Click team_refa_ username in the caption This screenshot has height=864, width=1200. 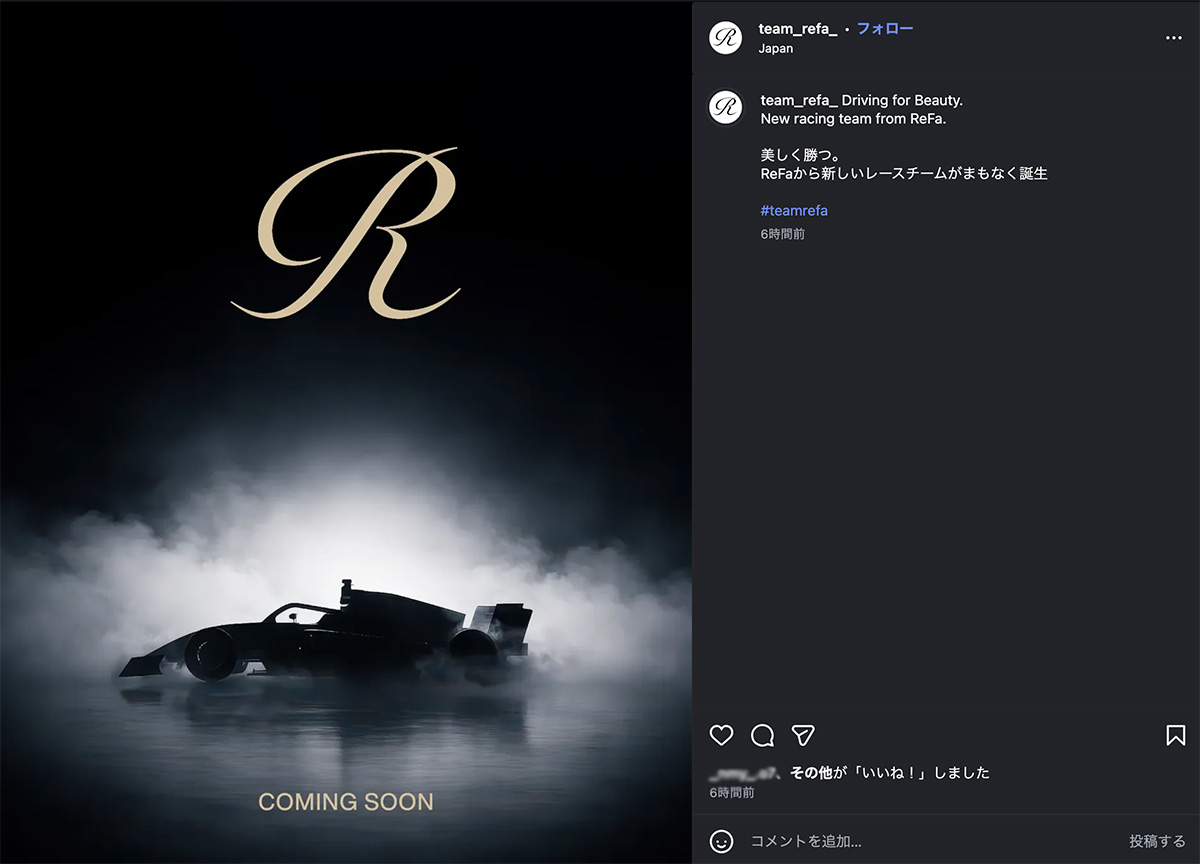799,101
